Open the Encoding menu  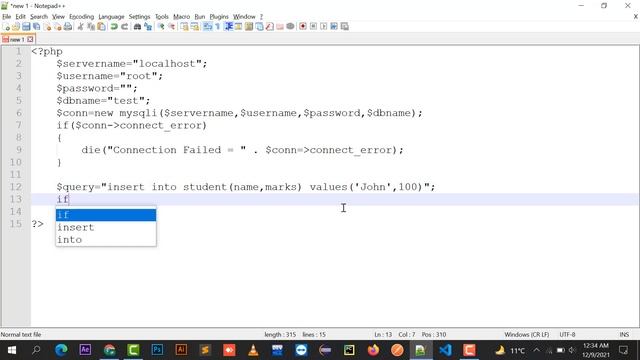click(x=81, y=17)
